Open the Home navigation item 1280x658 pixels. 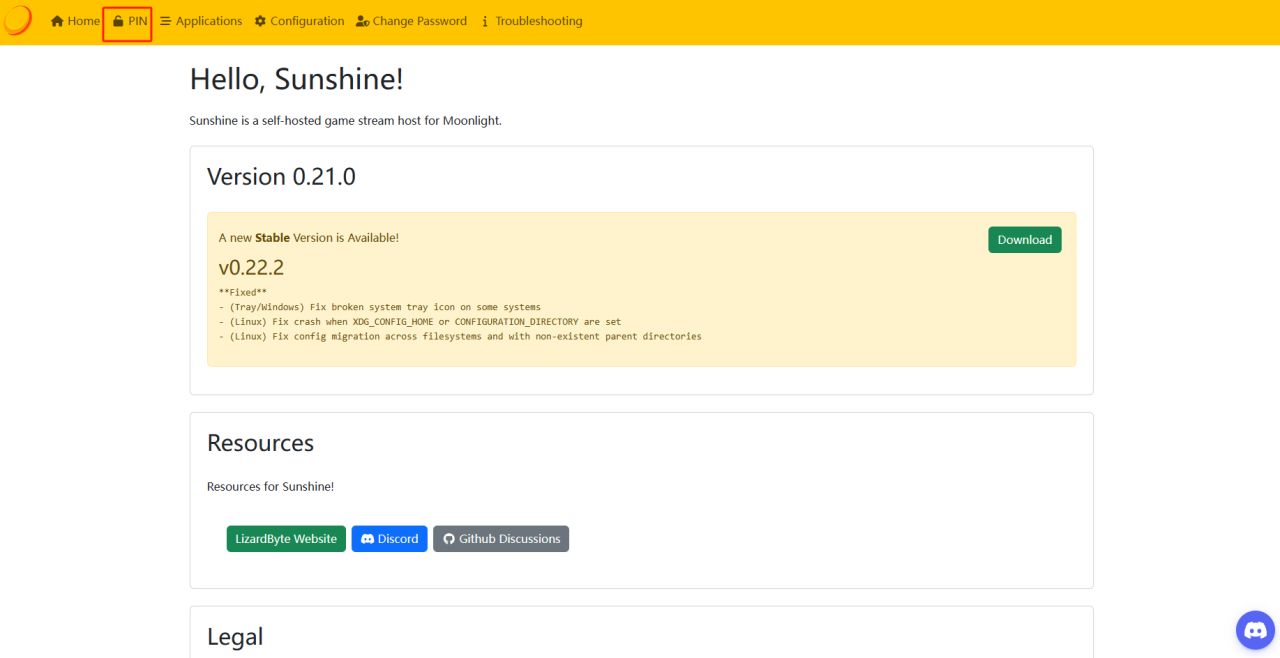point(75,21)
